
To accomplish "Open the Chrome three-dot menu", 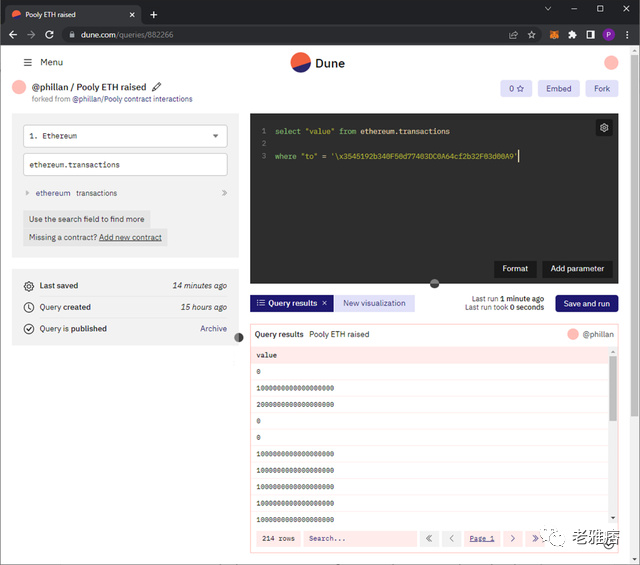I will 627,35.
